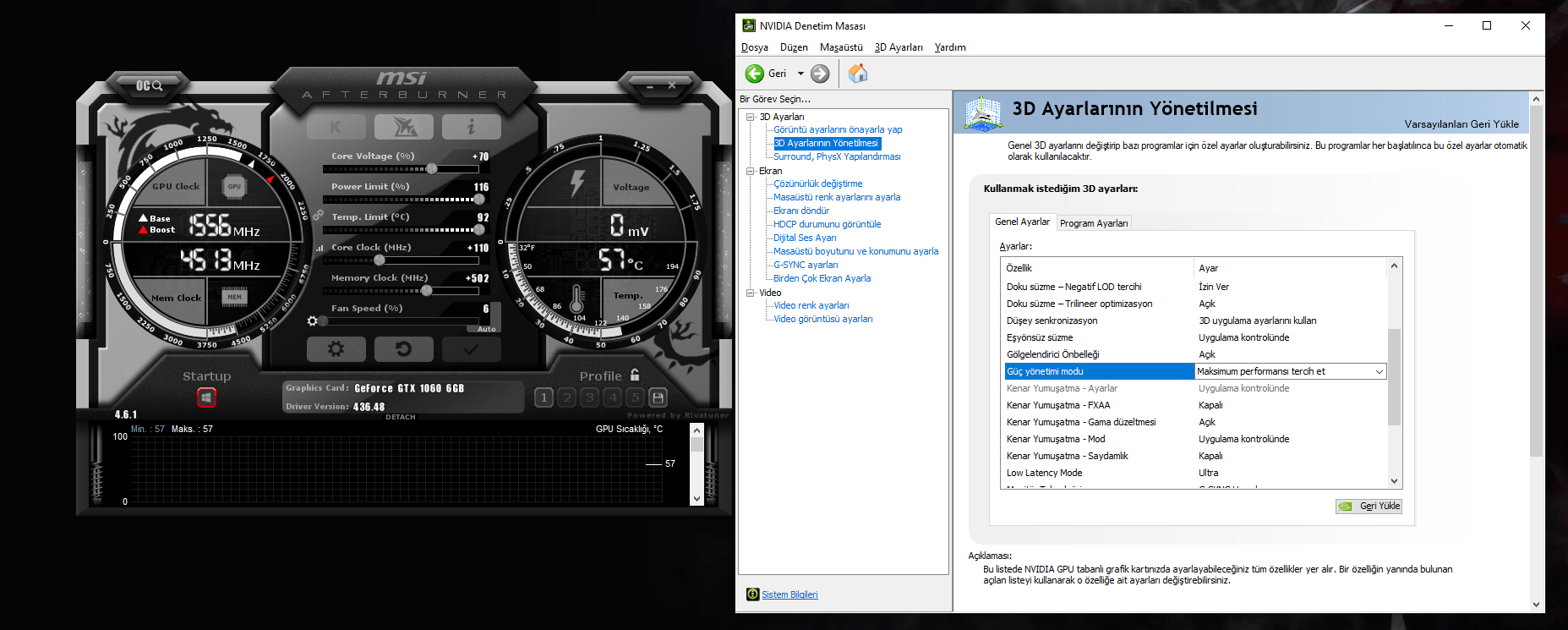Click the Kombustor K button
1568x630 pixels.
coord(336,127)
